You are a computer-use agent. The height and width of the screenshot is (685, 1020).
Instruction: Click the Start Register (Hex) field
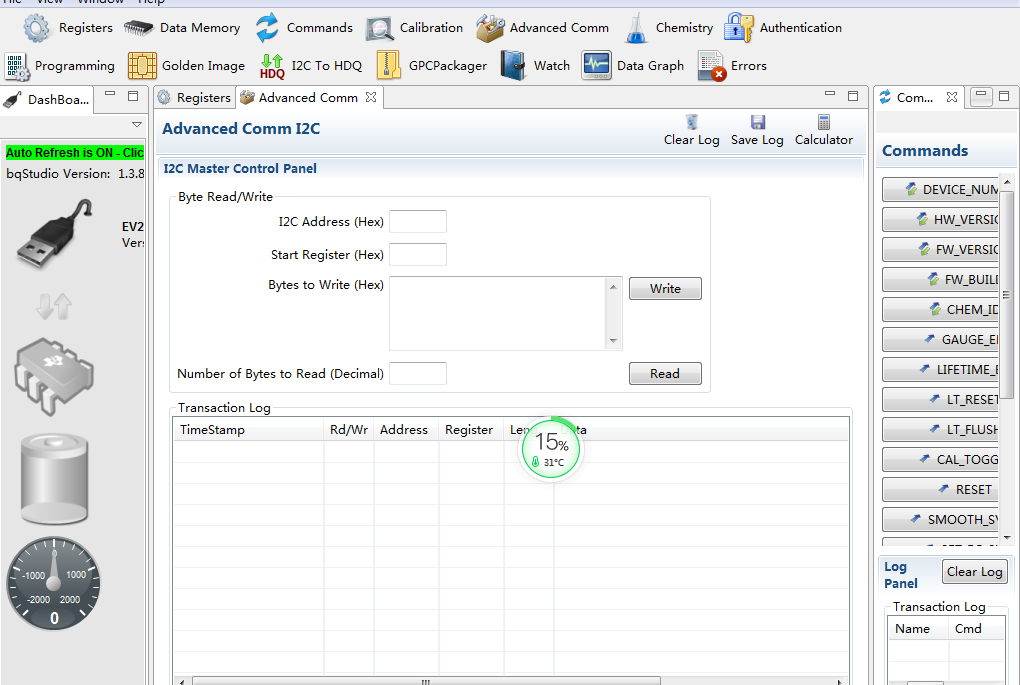(x=418, y=254)
